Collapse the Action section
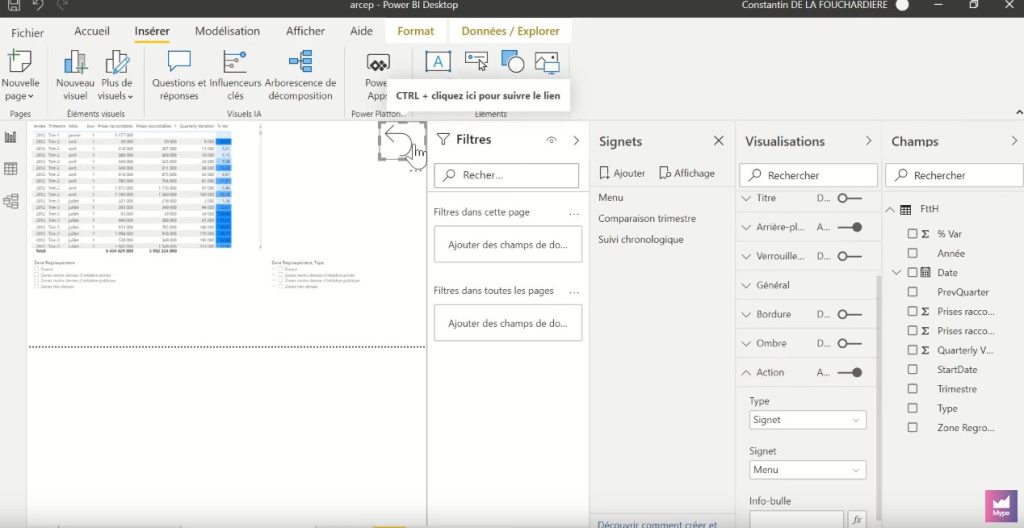Screen dimensions: 1024x528 click(x=746, y=372)
